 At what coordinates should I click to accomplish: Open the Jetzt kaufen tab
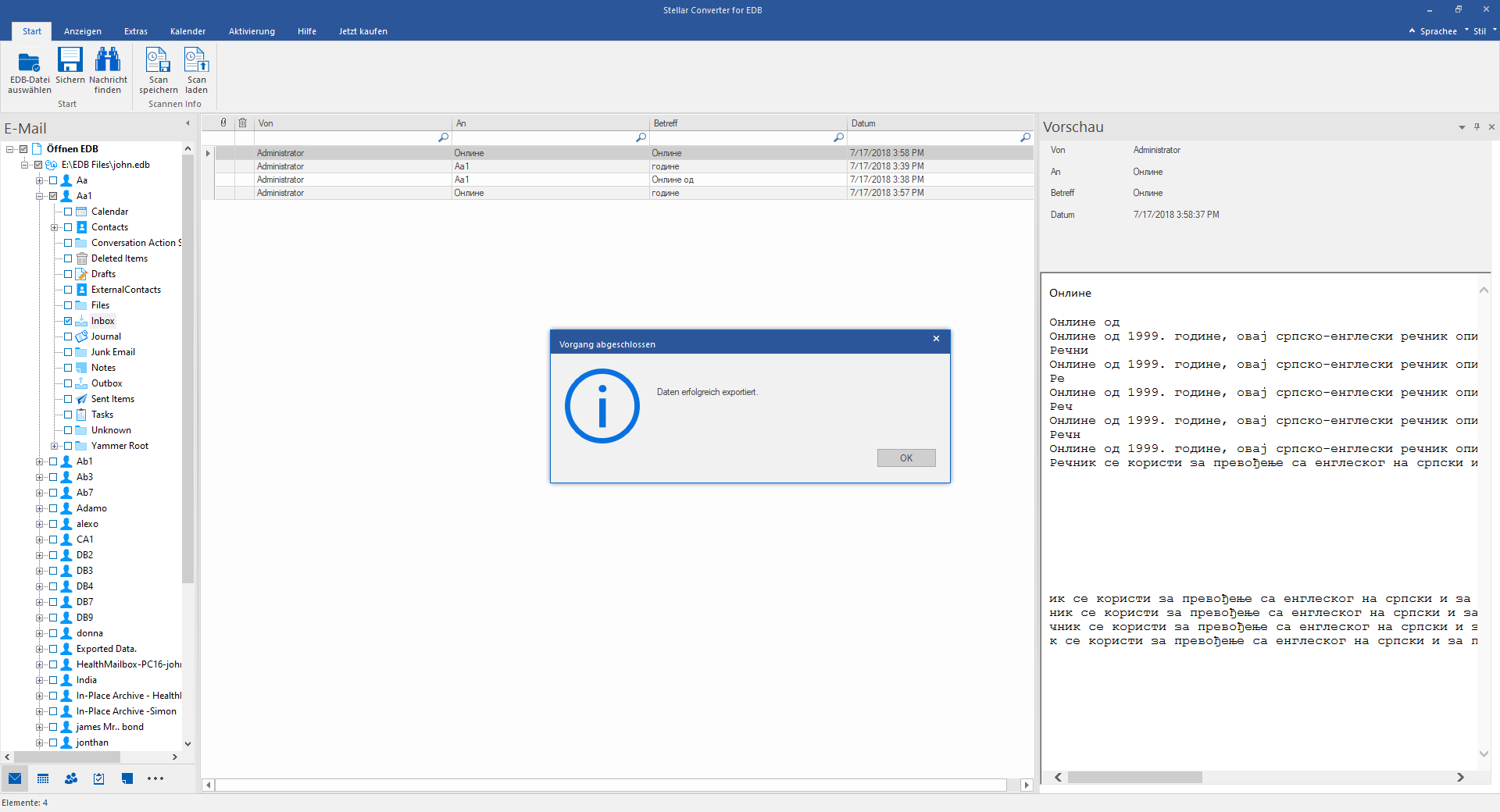click(362, 31)
